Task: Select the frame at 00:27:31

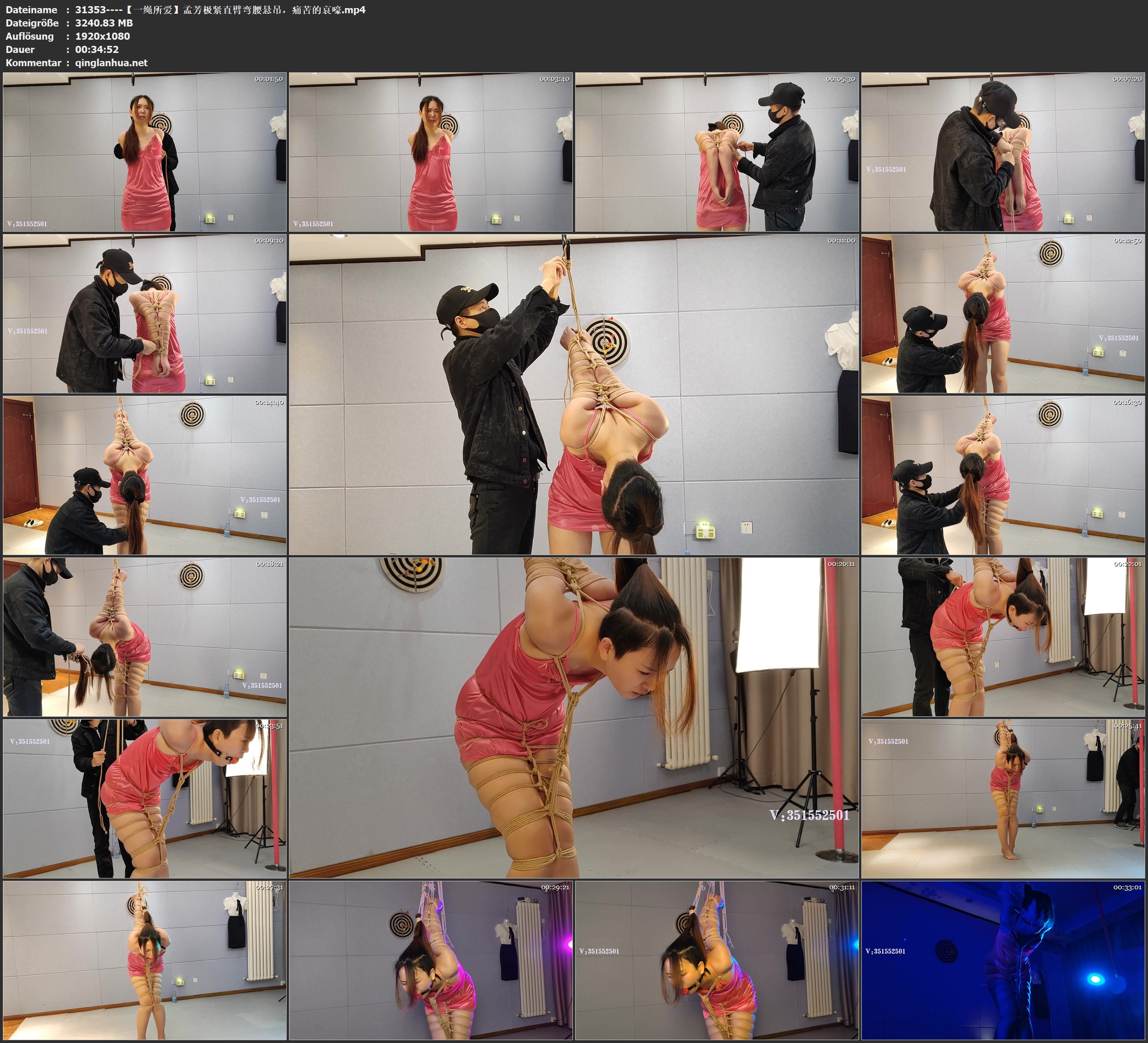Action: [x=145, y=960]
